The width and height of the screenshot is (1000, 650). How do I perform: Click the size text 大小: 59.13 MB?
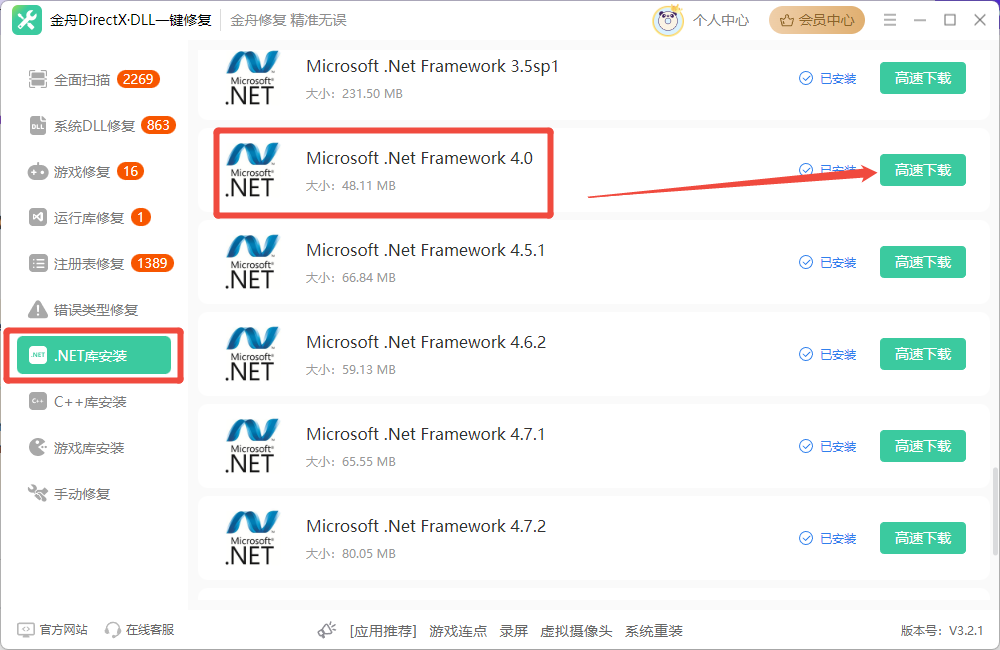click(x=351, y=369)
